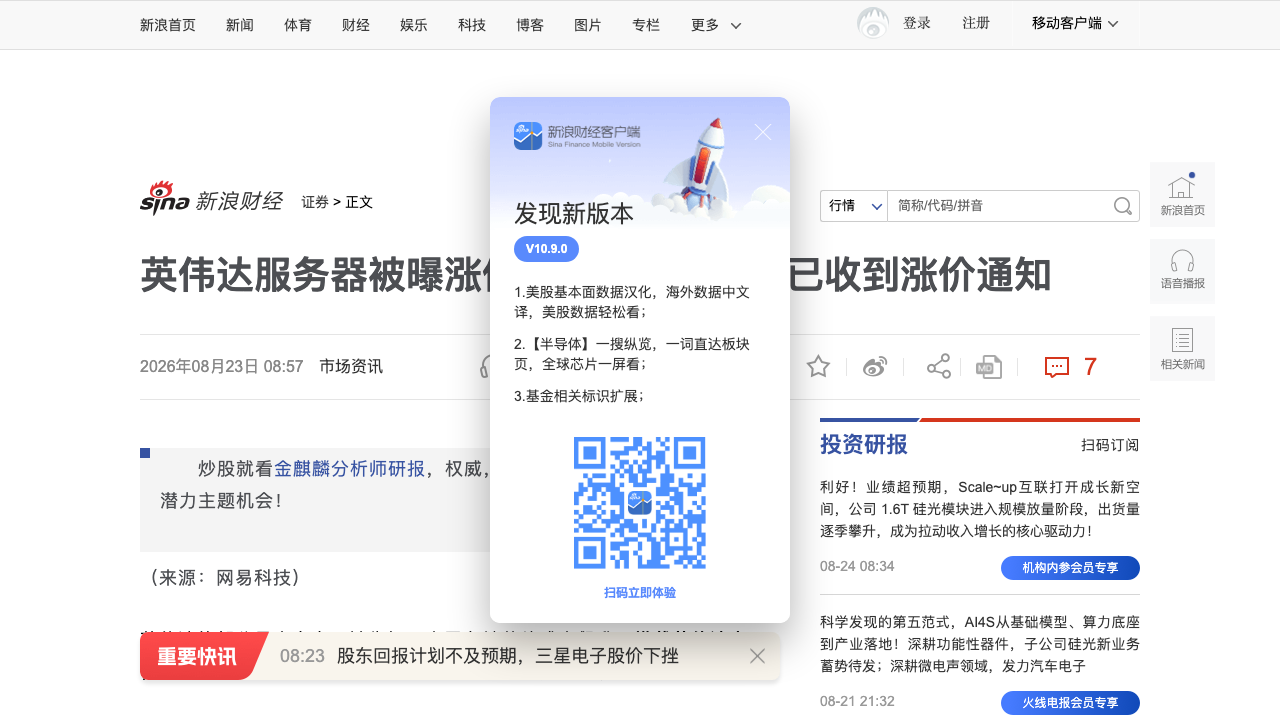1280x720 pixels.
Task: Click the 金麒麟分析师研报 link
Action: click(x=350, y=469)
